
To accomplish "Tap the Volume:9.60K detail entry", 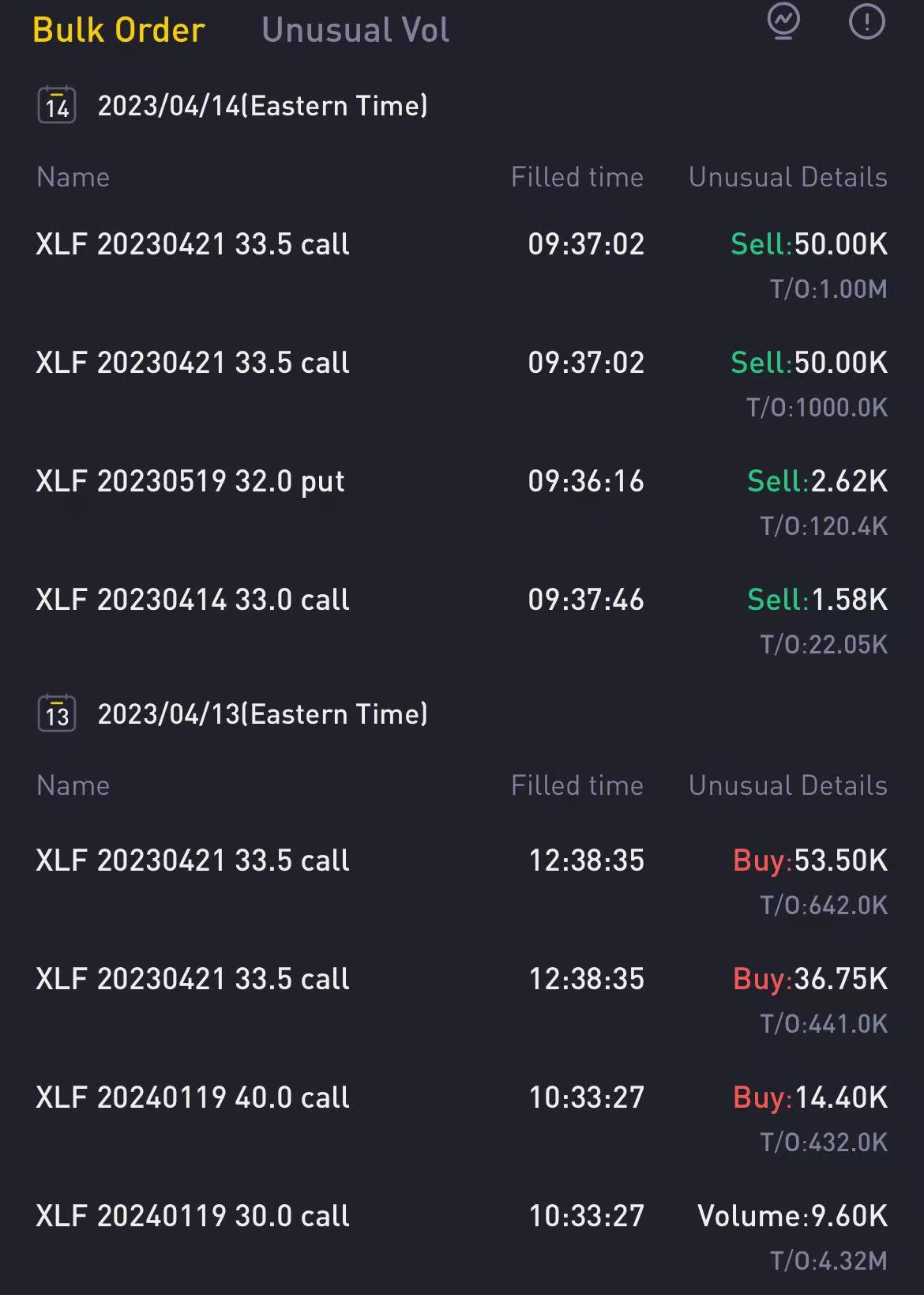I will 793,1216.
